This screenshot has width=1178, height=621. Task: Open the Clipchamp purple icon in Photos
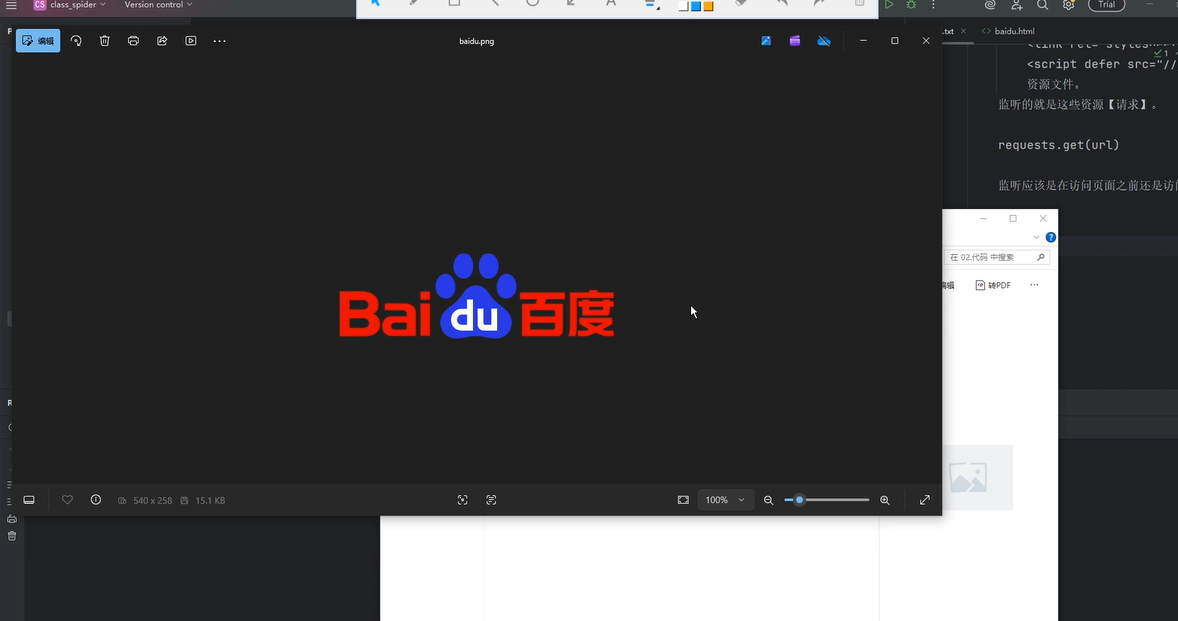coord(794,41)
